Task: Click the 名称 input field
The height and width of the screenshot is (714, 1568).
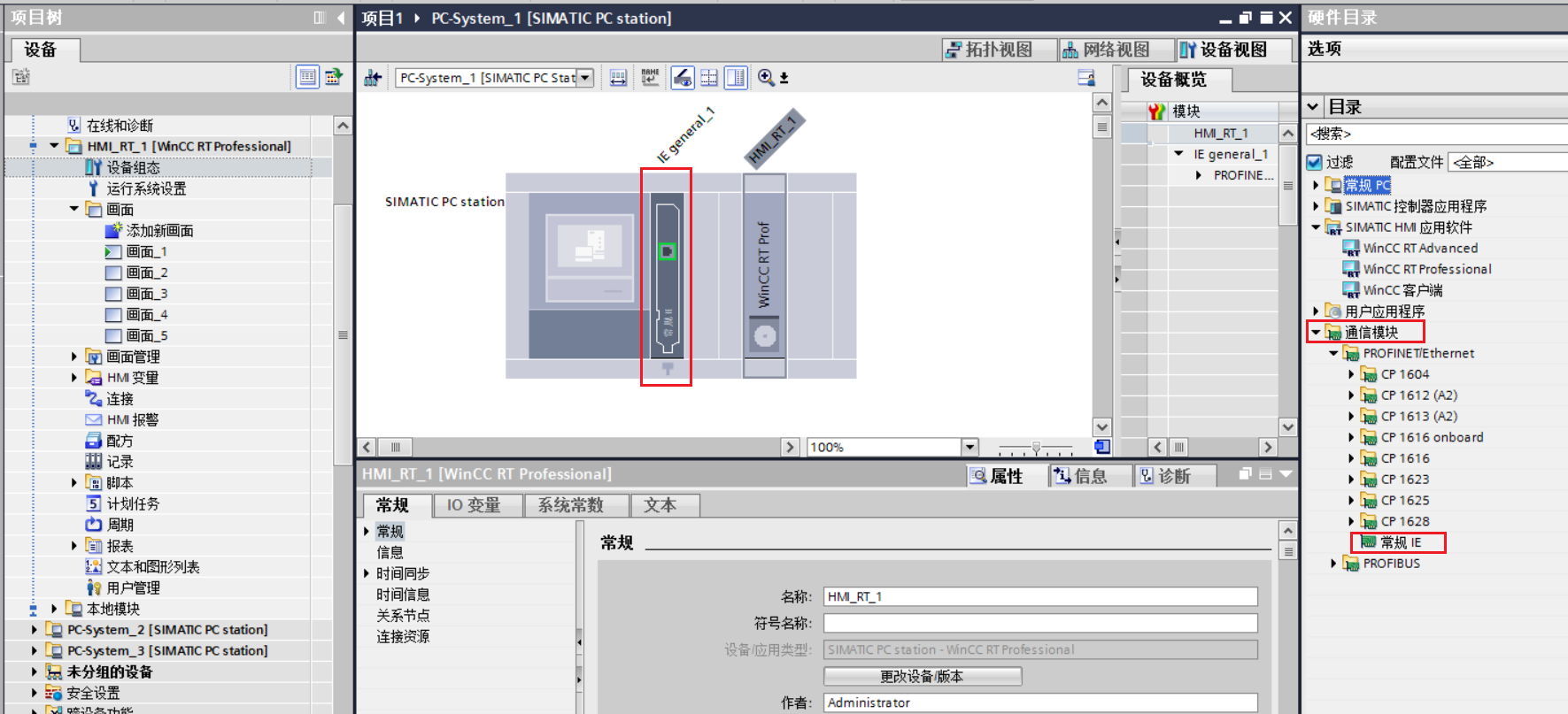Action: click(x=1040, y=597)
